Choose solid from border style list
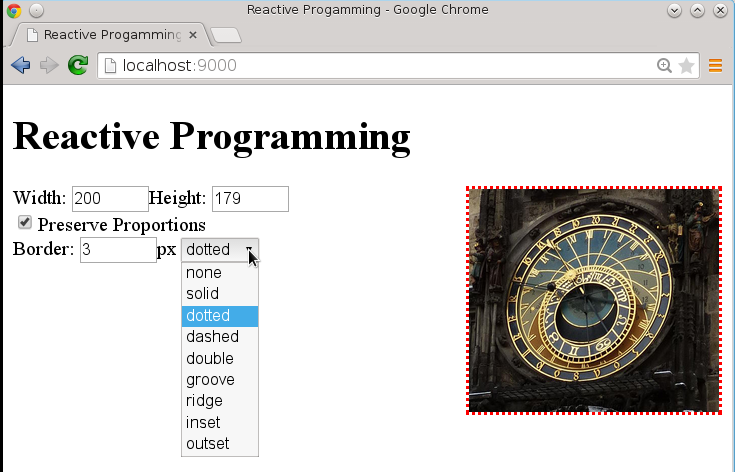 click(220, 294)
